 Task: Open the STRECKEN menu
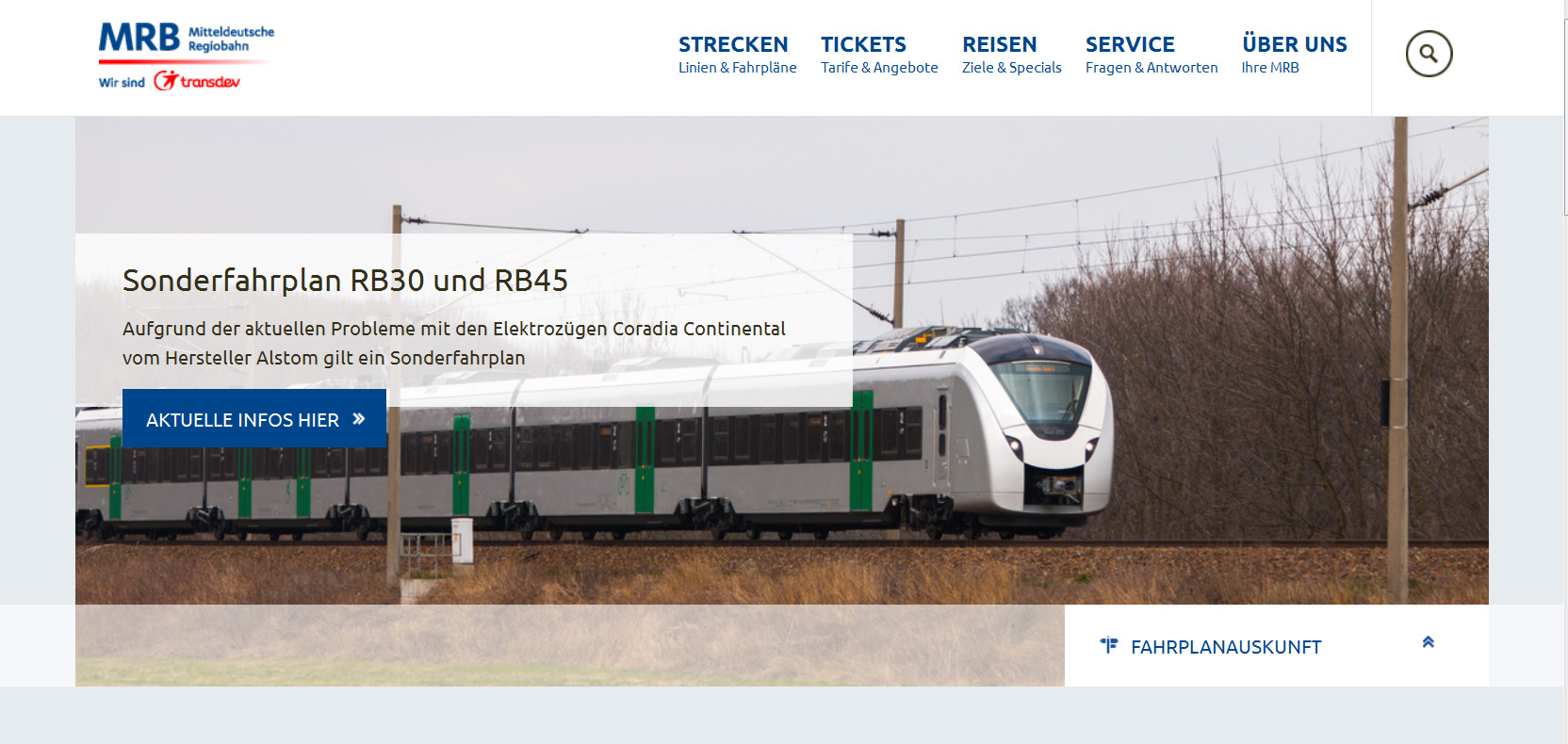(x=733, y=44)
